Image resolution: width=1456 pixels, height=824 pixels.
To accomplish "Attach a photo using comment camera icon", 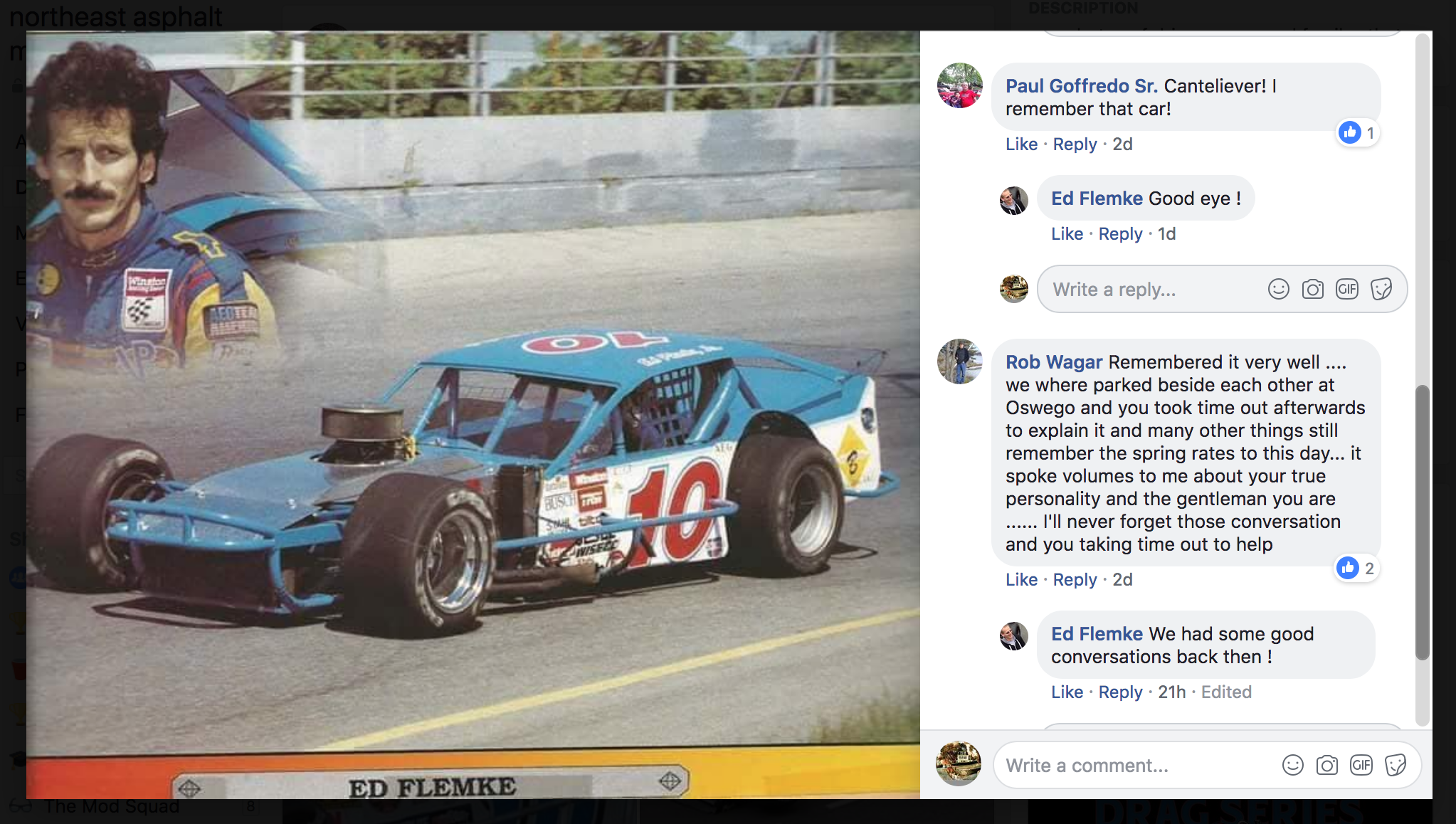I will (1326, 765).
